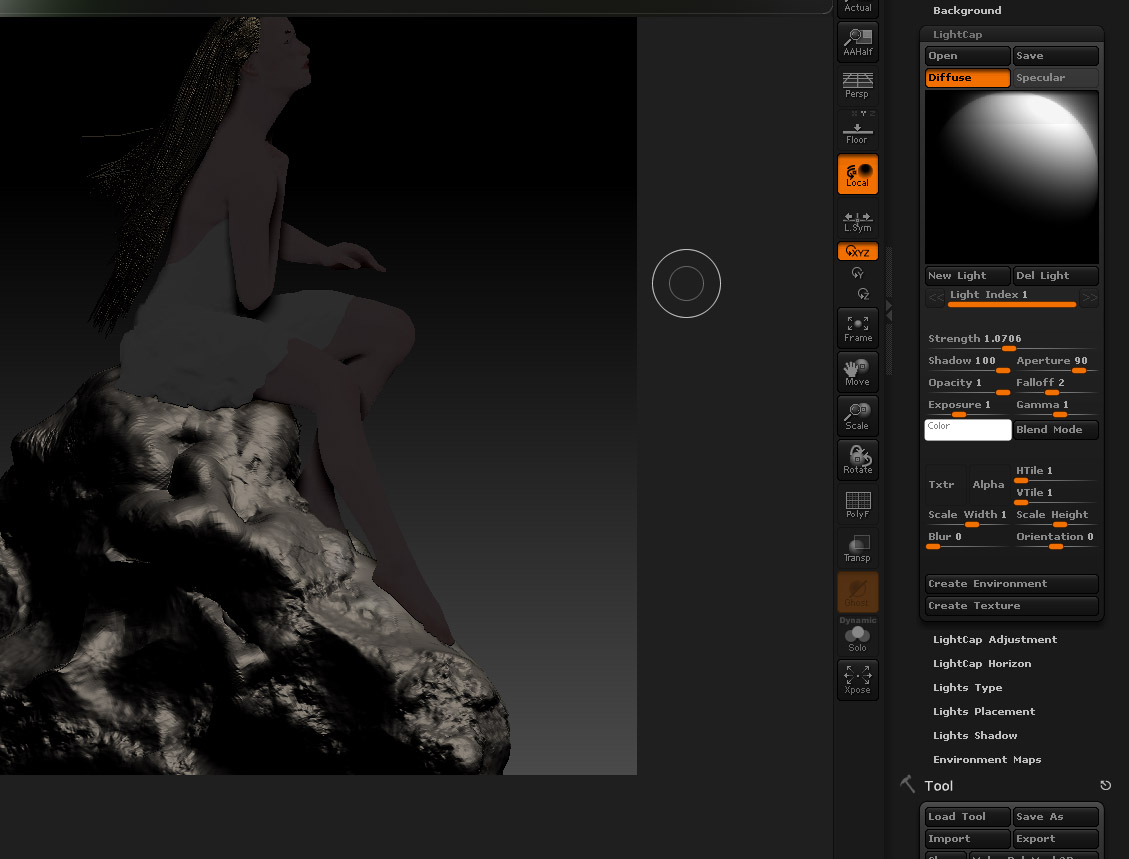Click Save in LightCap

coord(1056,55)
